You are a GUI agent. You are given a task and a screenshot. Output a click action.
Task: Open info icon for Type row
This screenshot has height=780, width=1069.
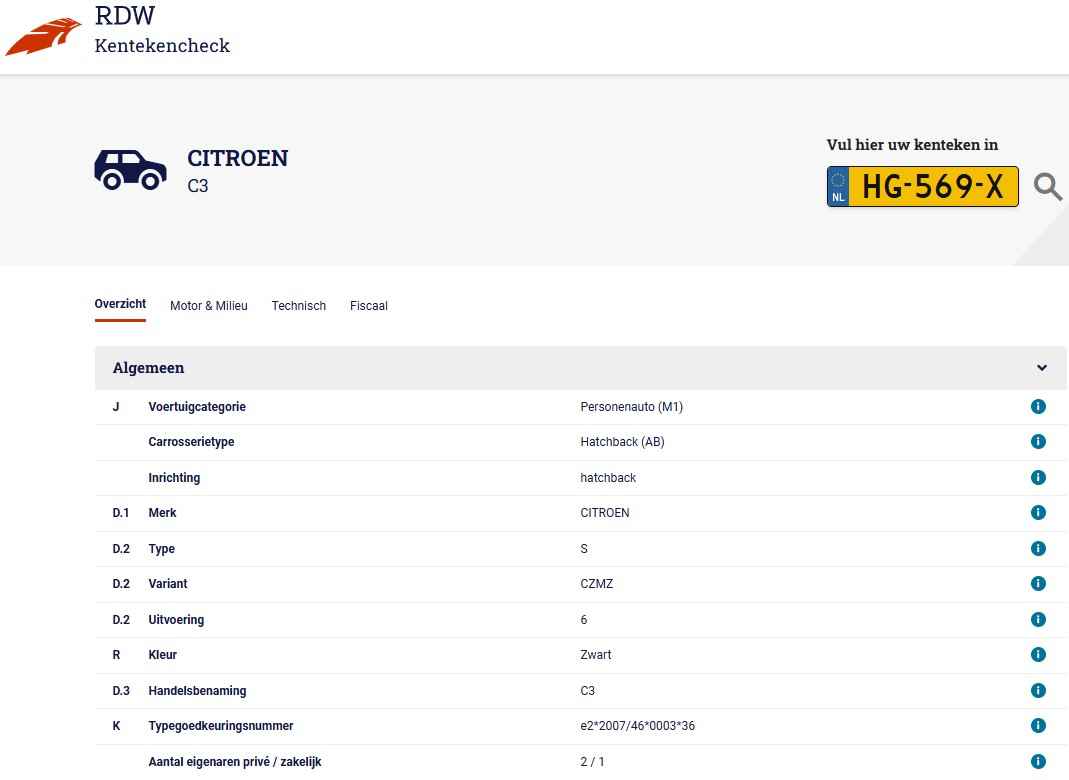point(1038,549)
